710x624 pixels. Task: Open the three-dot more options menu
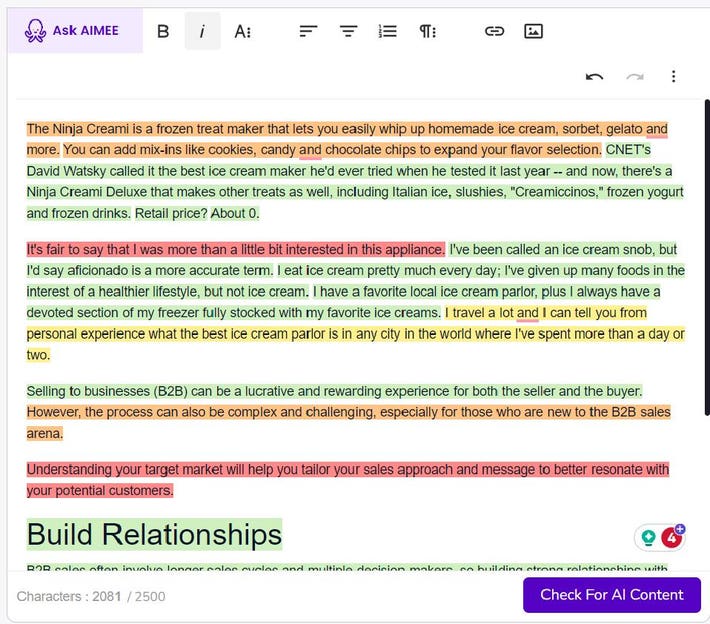(674, 77)
